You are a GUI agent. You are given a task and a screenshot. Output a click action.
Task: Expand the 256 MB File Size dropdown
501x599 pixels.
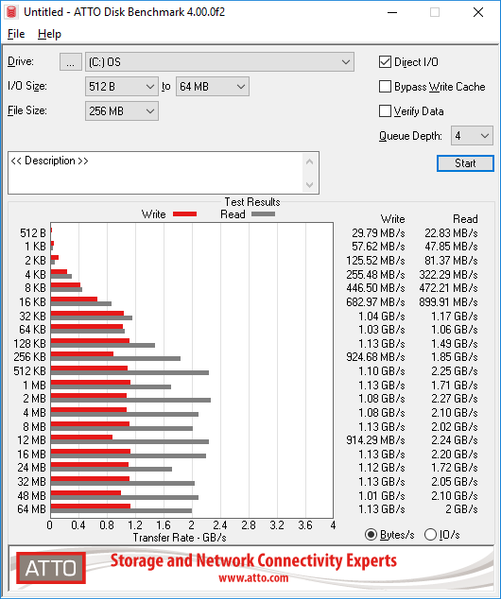[122, 111]
